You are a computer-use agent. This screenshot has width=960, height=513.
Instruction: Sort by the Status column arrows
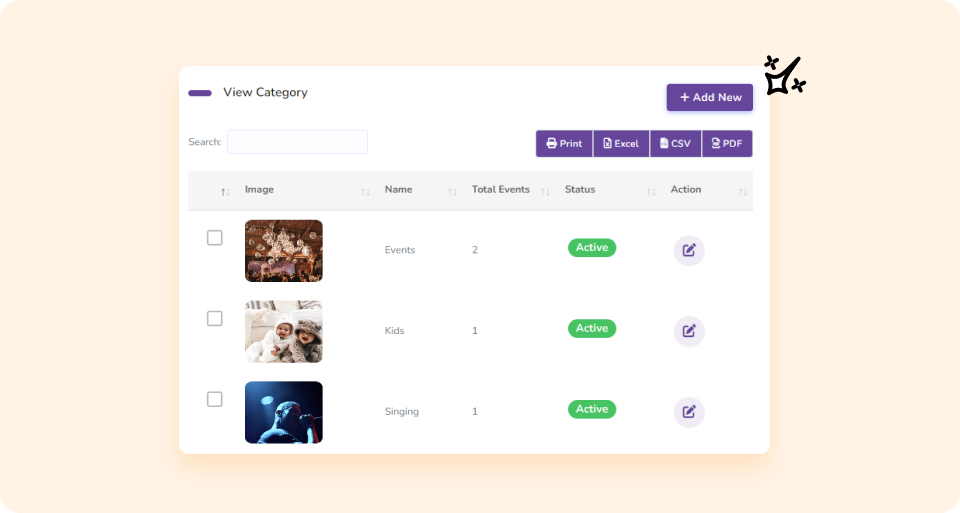click(x=651, y=191)
